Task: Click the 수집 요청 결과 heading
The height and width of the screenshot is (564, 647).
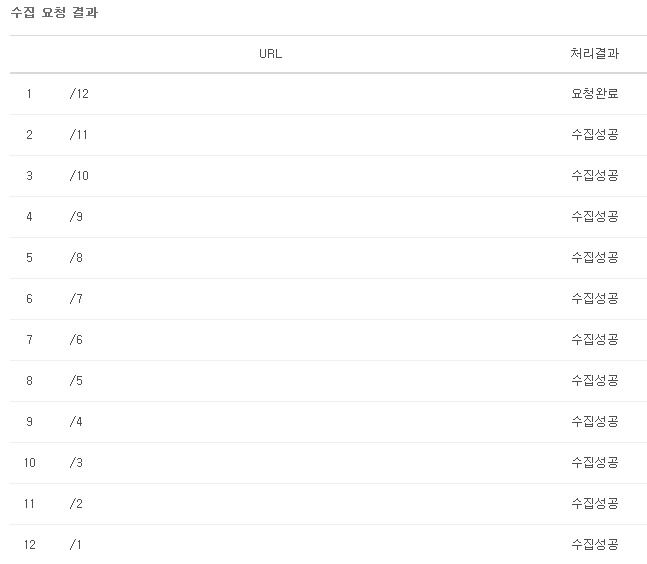Action: [x=54, y=12]
